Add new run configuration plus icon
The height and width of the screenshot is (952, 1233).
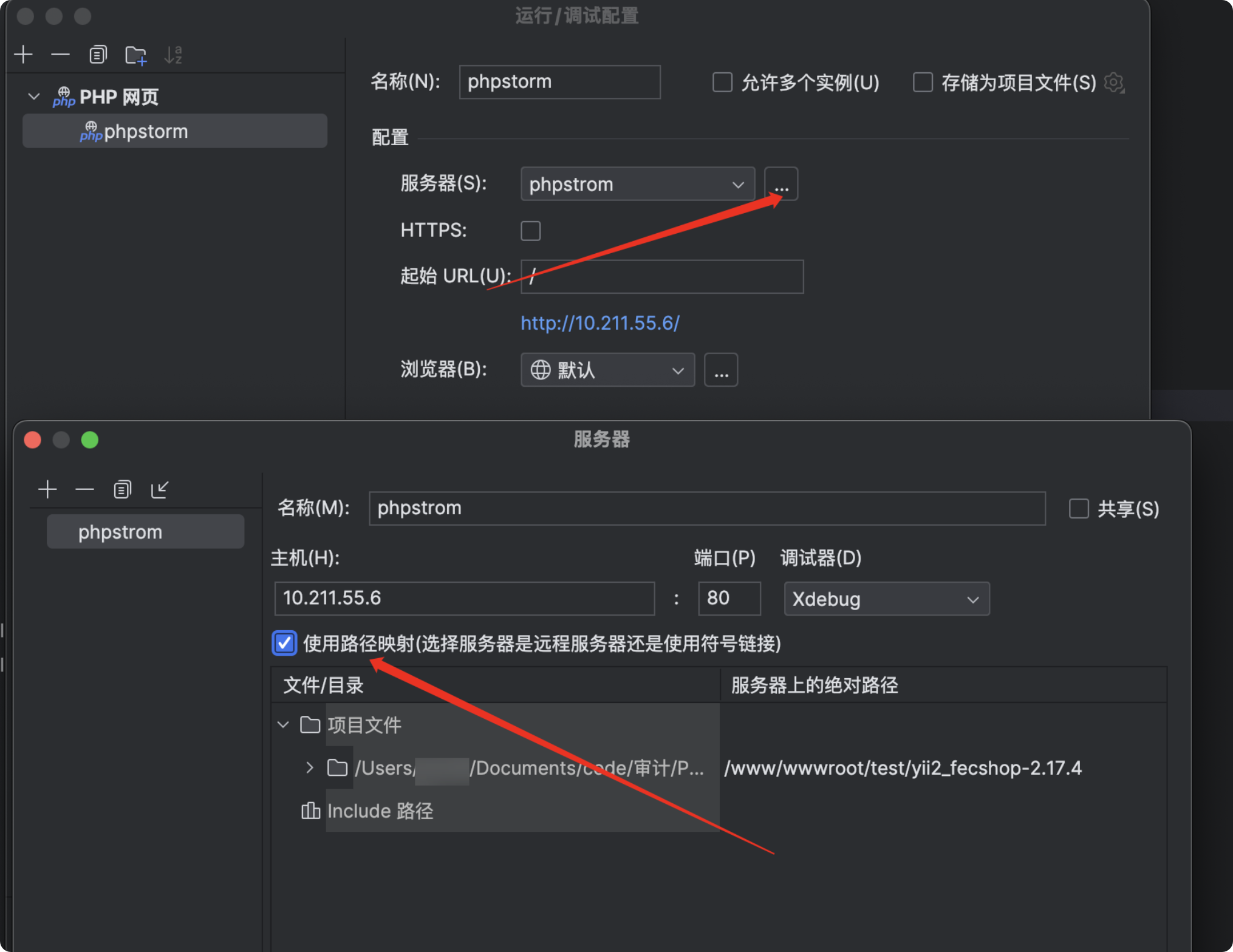pos(23,55)
